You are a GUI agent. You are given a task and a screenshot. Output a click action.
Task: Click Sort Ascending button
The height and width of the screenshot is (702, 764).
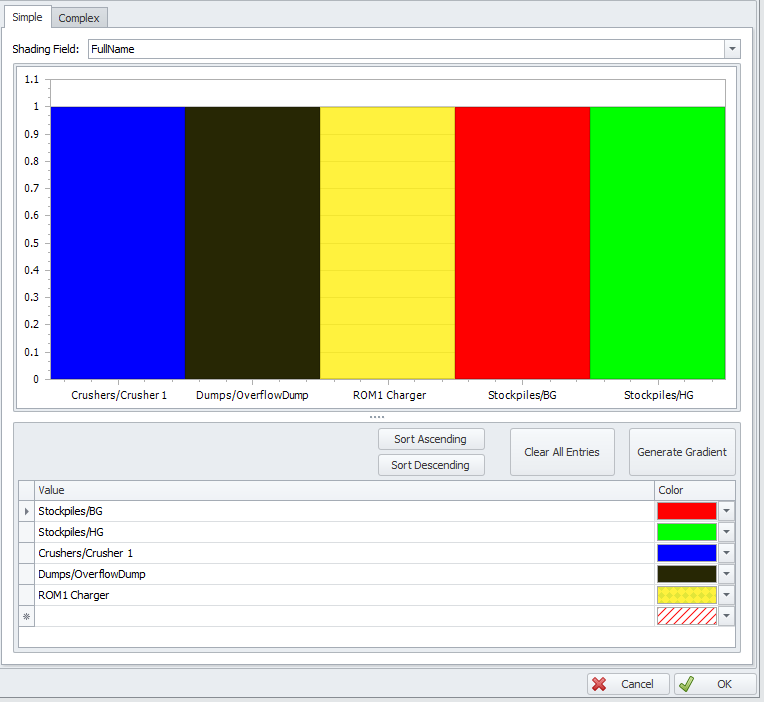(431, 439)
